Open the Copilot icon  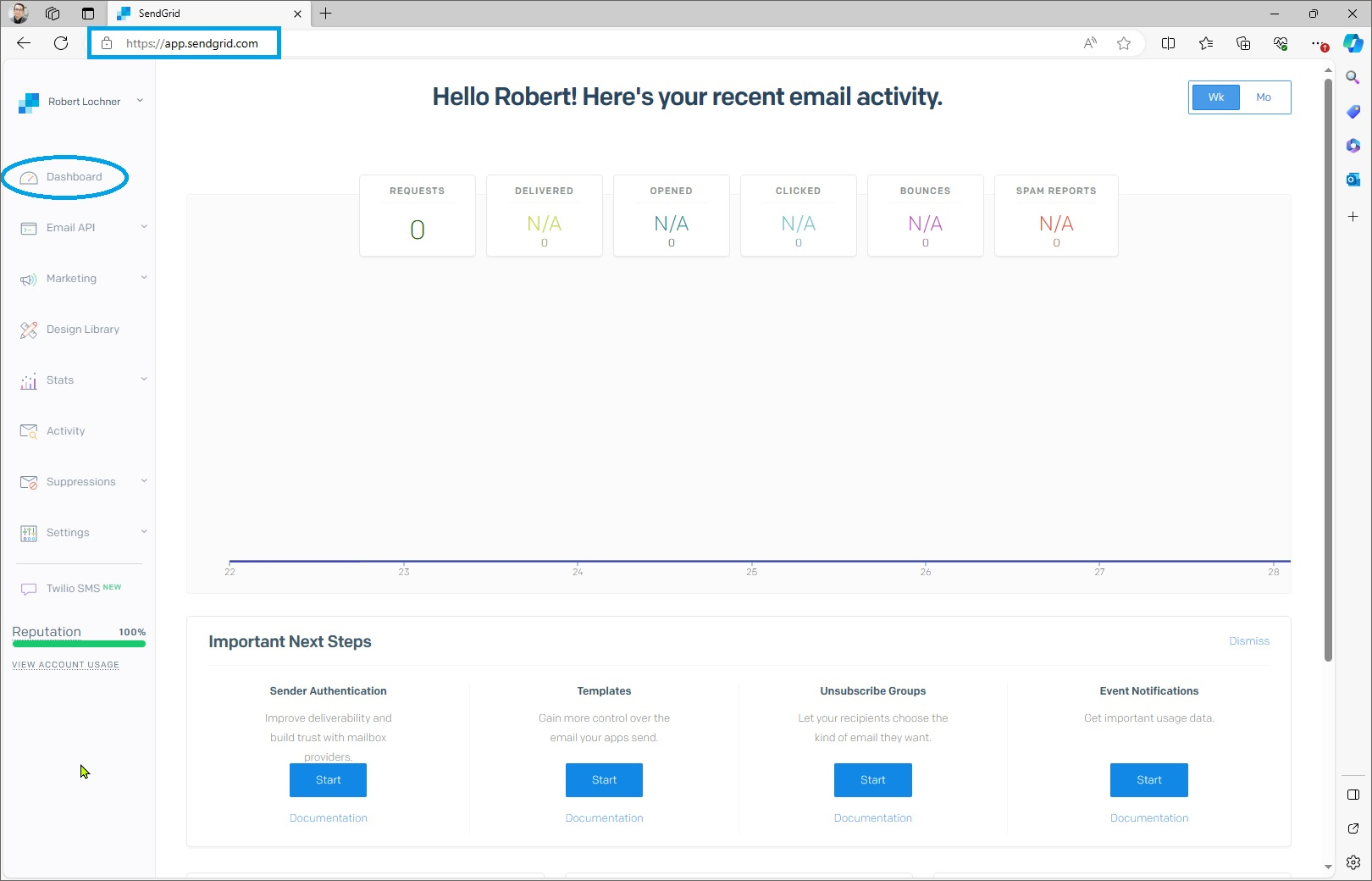pos(1353,43)
